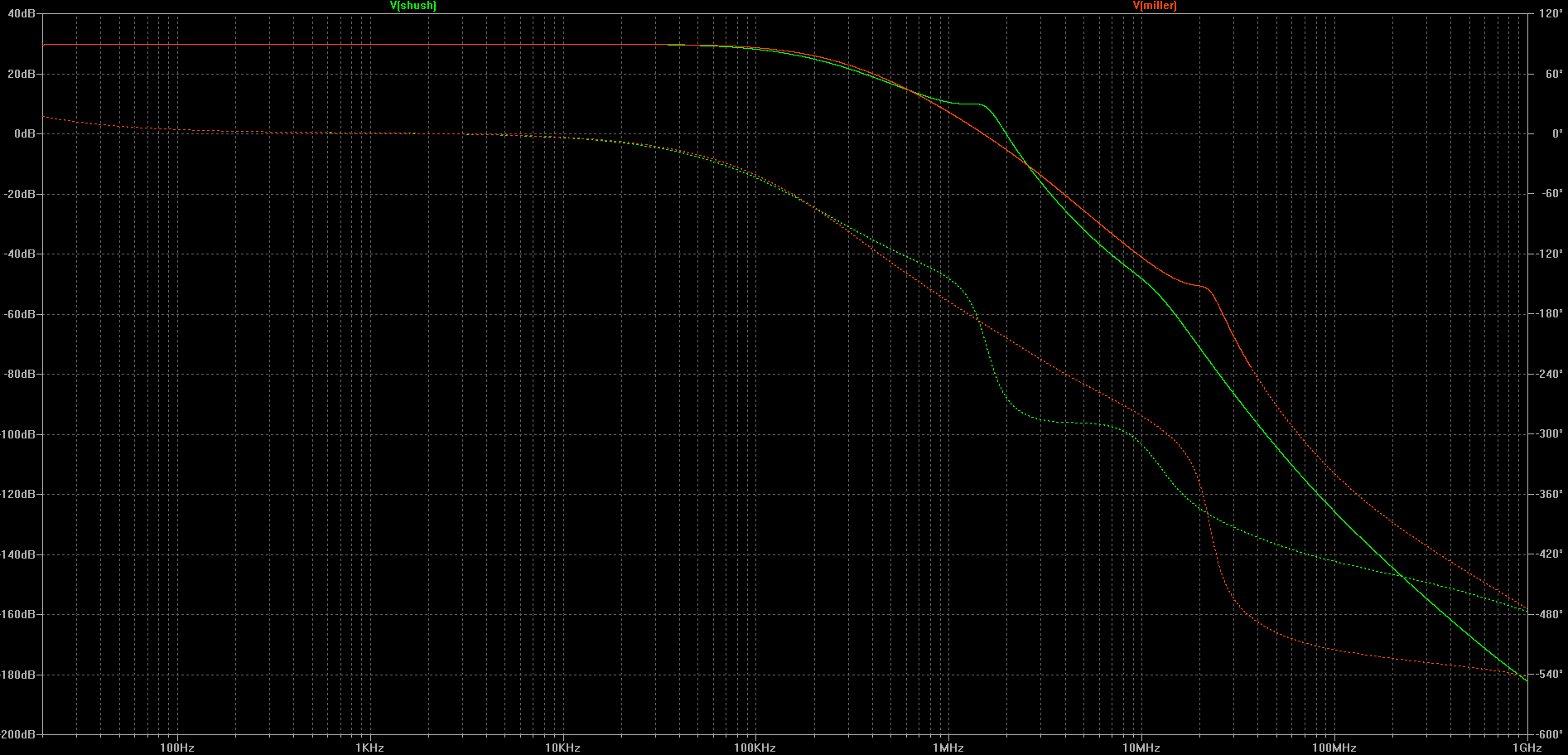Click the -60° phase axis label
The height and width of the screenshot is (755, 1568).
[x=1551, y=194]
